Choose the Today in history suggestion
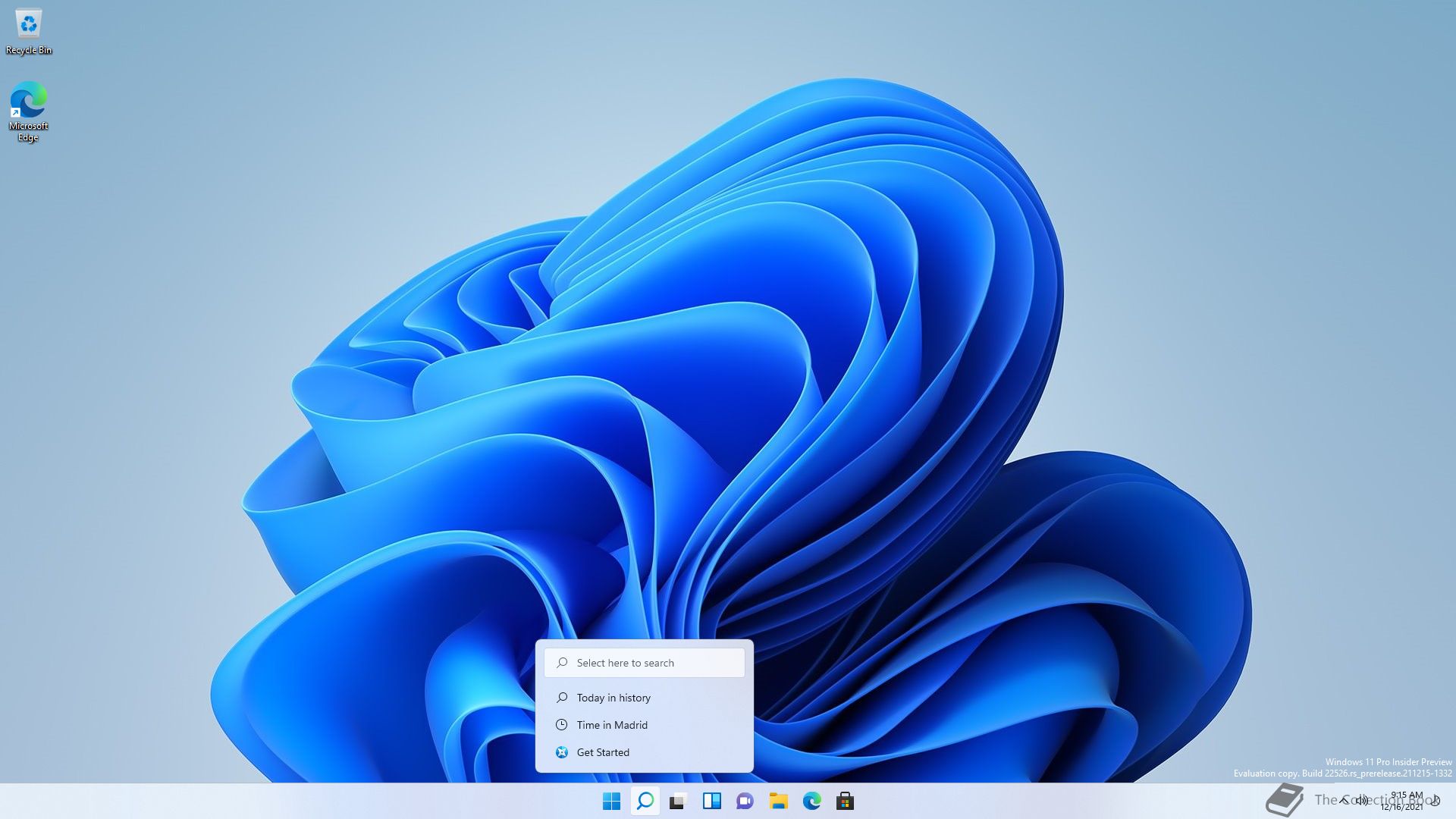The image size is (1456, 819). (x=645, y=698)
